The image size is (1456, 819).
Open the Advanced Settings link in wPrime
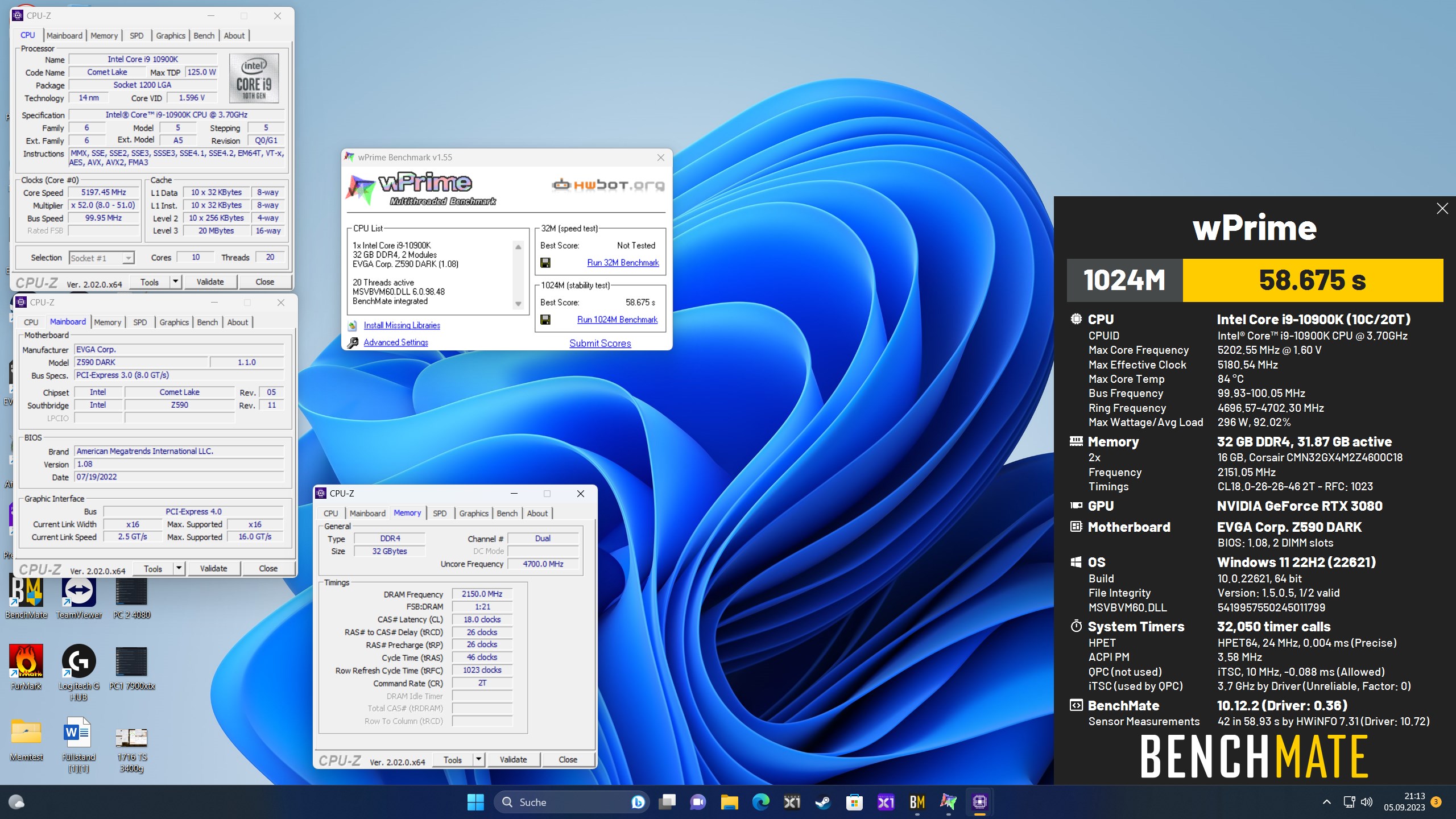(x=396, y=342)
